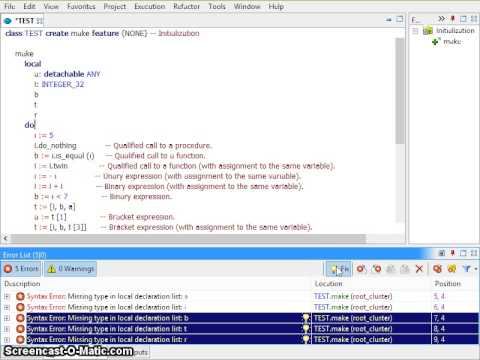Click lightbulb fix icon on error t row
Viewport: 480px width, 360px height.
pos(306,329)
